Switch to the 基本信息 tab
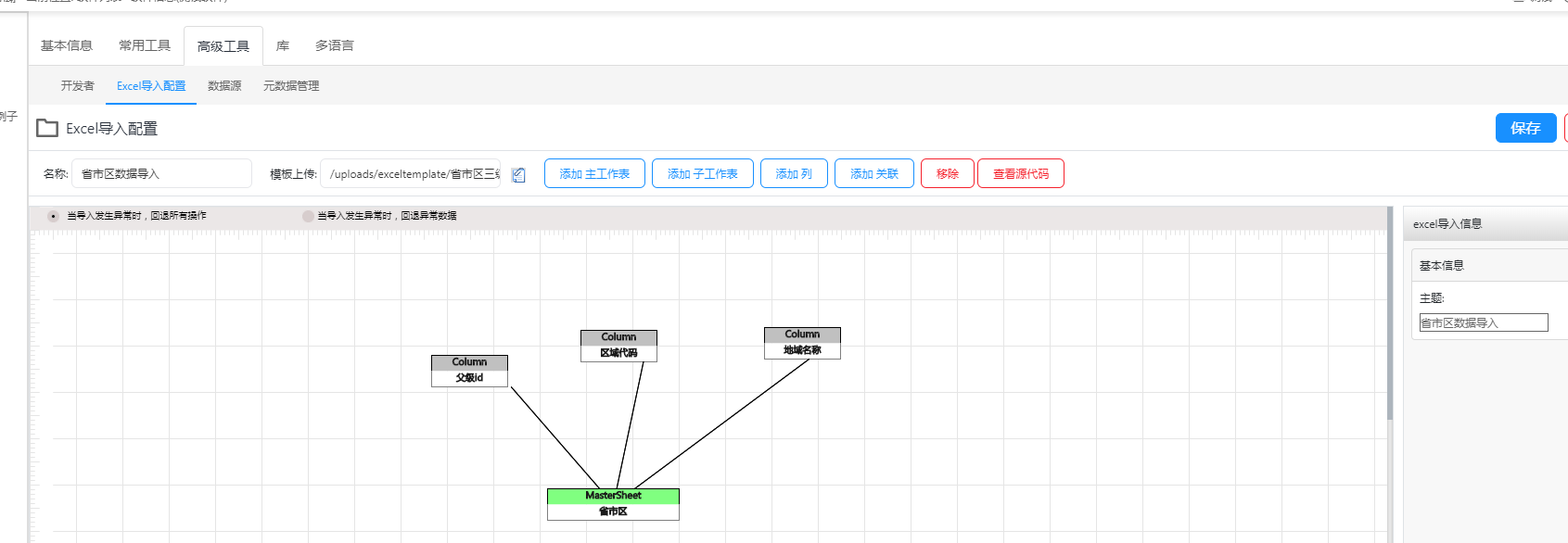The image size is (1568, 543). (x=67, y=45)
